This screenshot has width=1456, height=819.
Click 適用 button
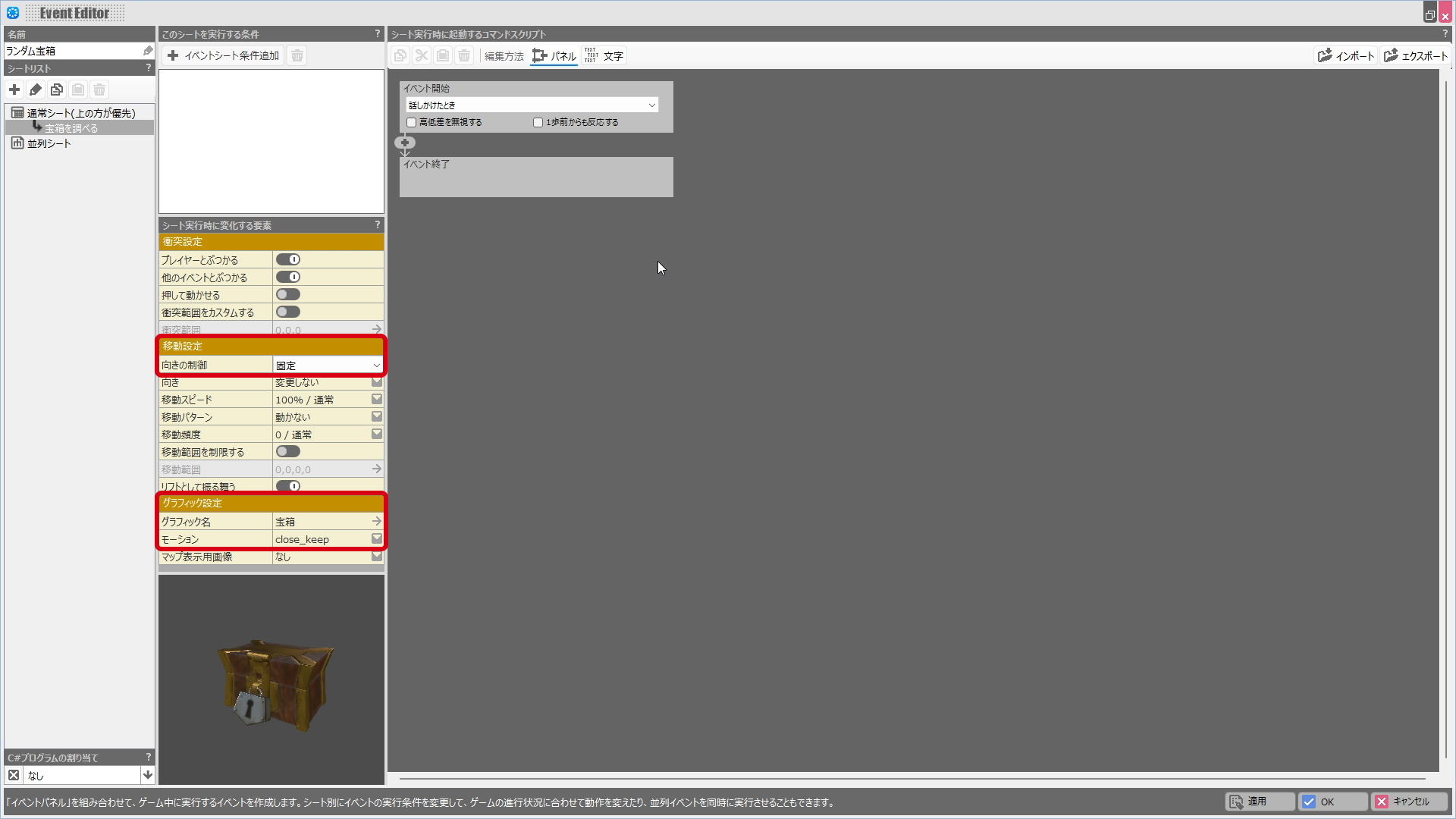pyautogui.click(x=1259, y=802)
